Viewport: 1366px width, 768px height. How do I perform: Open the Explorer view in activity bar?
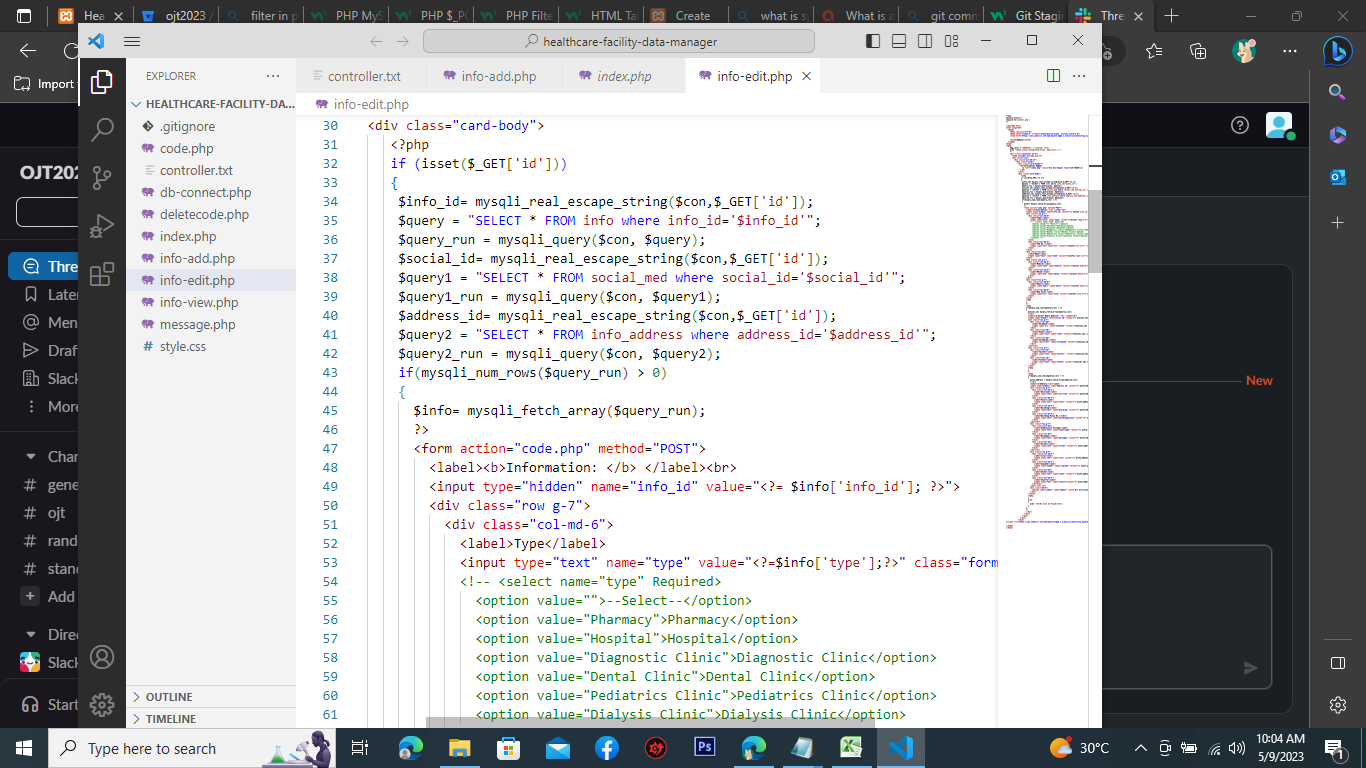[x=102, y=83]
